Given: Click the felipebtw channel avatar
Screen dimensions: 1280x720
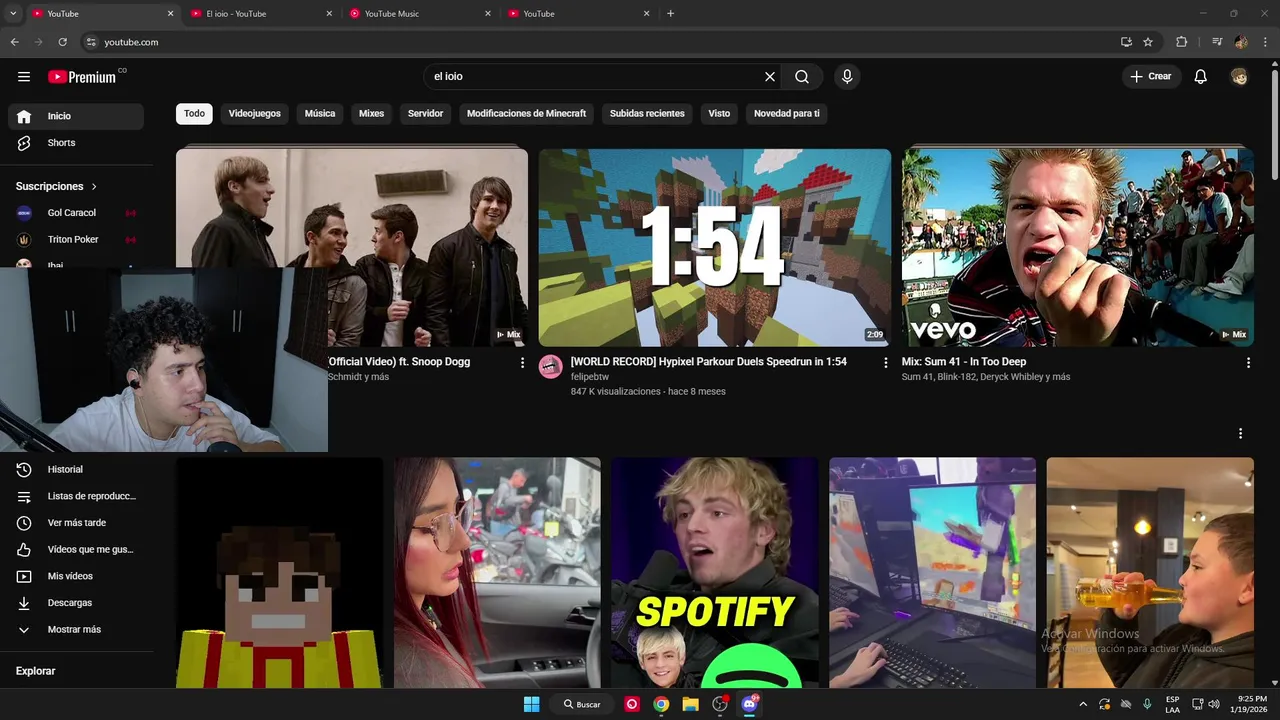Looking at the screenshot, I should [x=551, y=366].
